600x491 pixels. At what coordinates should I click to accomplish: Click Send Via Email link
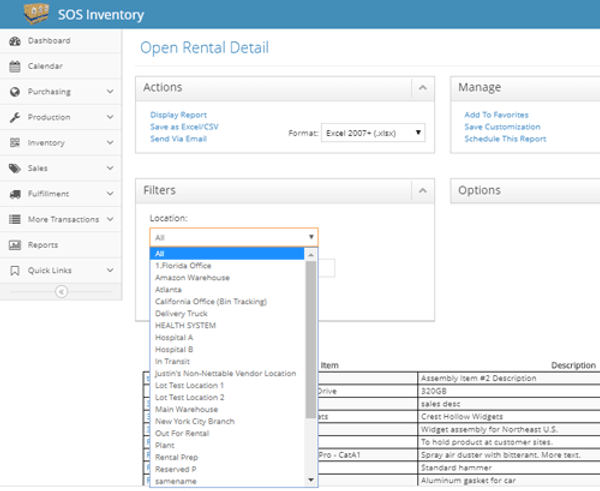coord(178,139)
